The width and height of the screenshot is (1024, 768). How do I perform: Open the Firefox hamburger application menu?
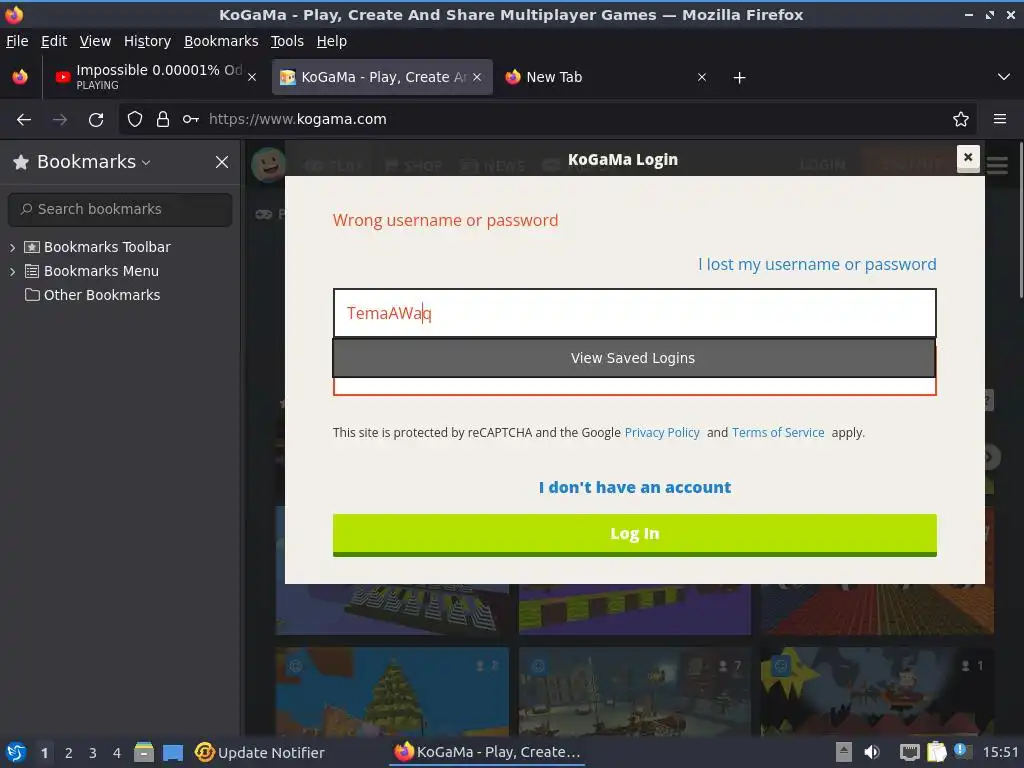[x=1000, y=120]
